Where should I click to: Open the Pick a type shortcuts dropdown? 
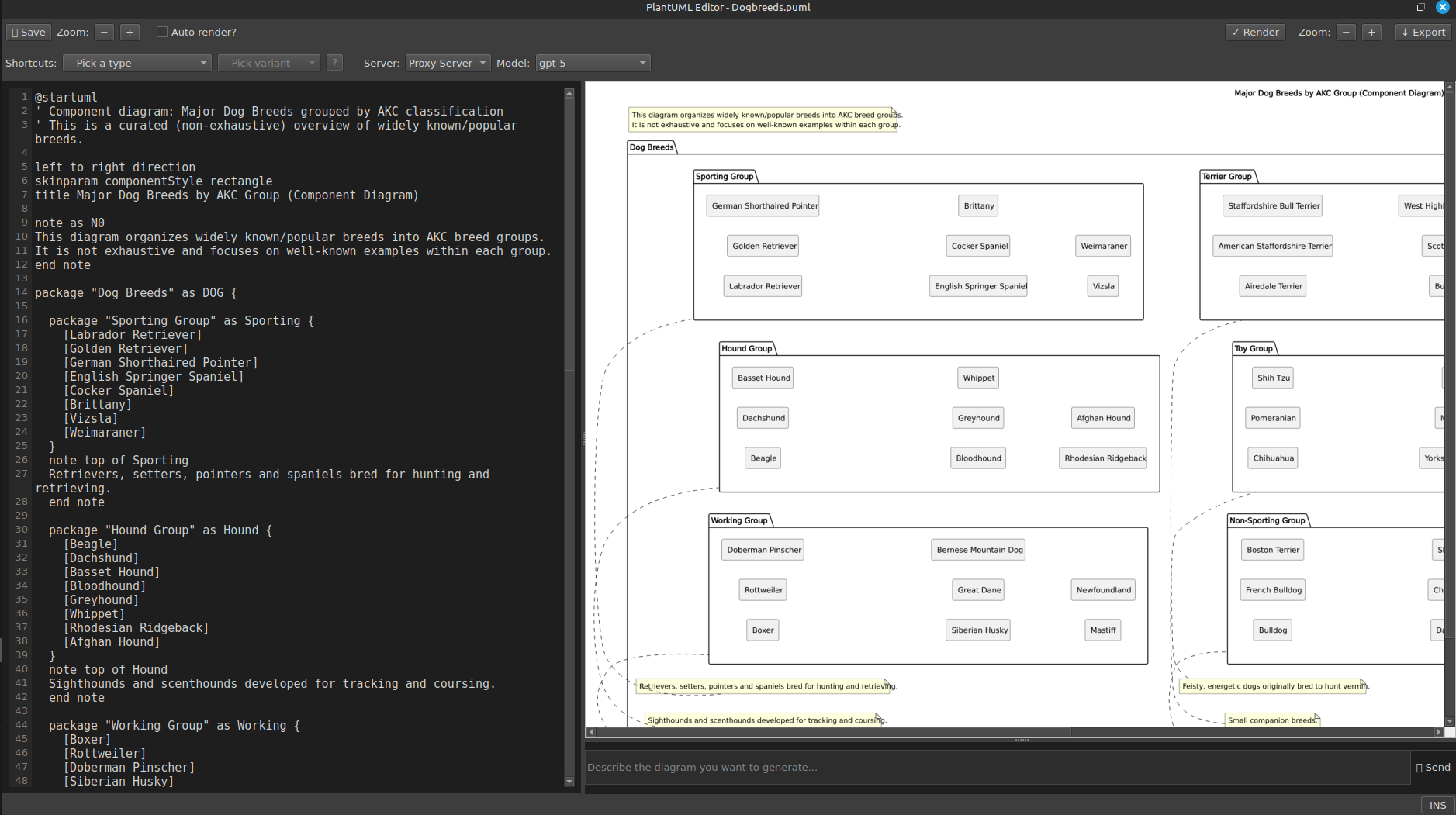pos(137,63)
